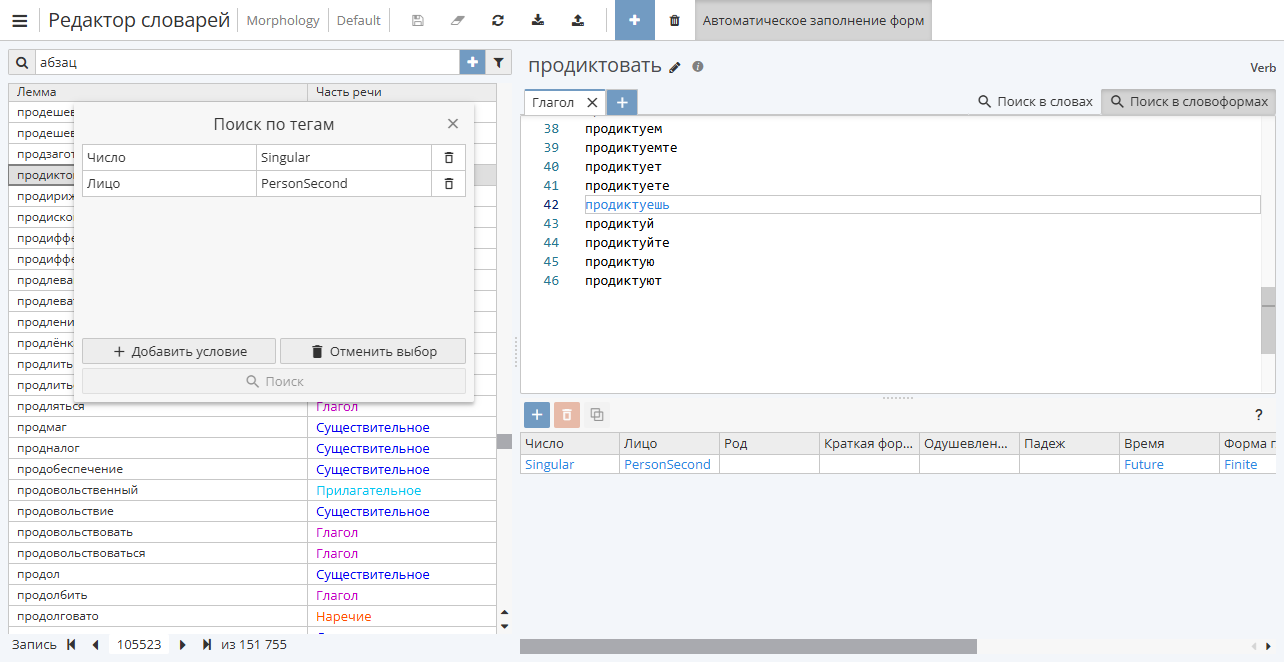
Task: Go to the next record
Action: tap(183, 645)
